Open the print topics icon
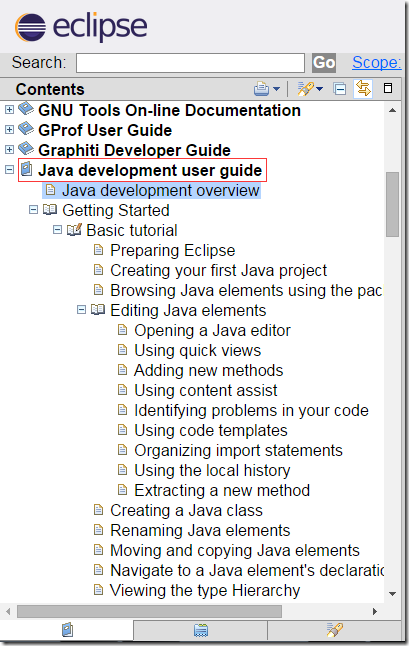This screenshot has height=646, width=409. click(261, 89)
